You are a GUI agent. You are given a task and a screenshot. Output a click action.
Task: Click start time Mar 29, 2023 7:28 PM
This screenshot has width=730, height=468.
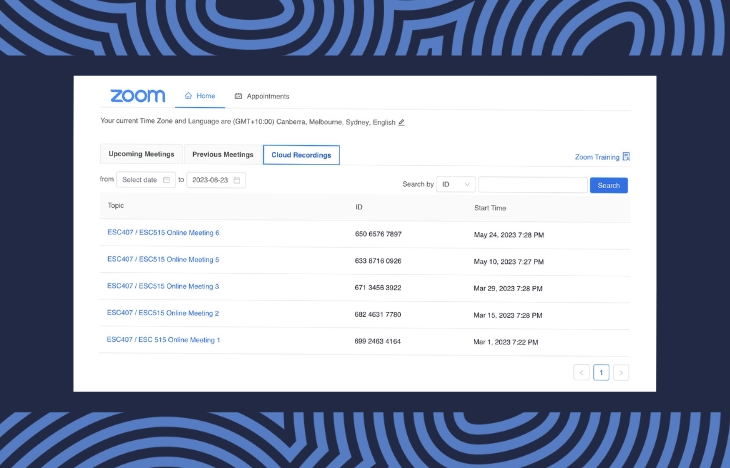(x=508, y=289)
